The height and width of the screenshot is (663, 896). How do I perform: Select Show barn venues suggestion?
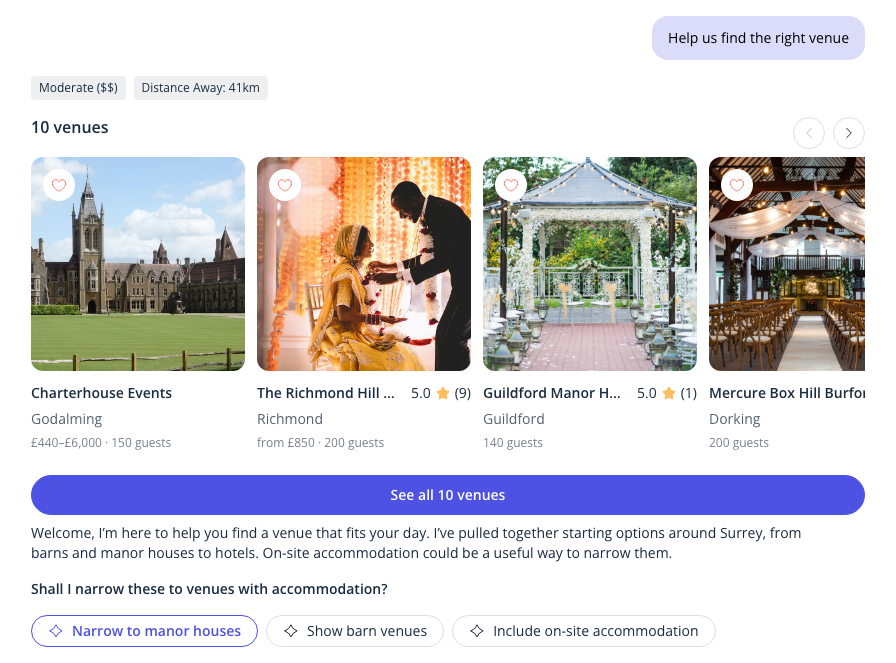(355, 631)
